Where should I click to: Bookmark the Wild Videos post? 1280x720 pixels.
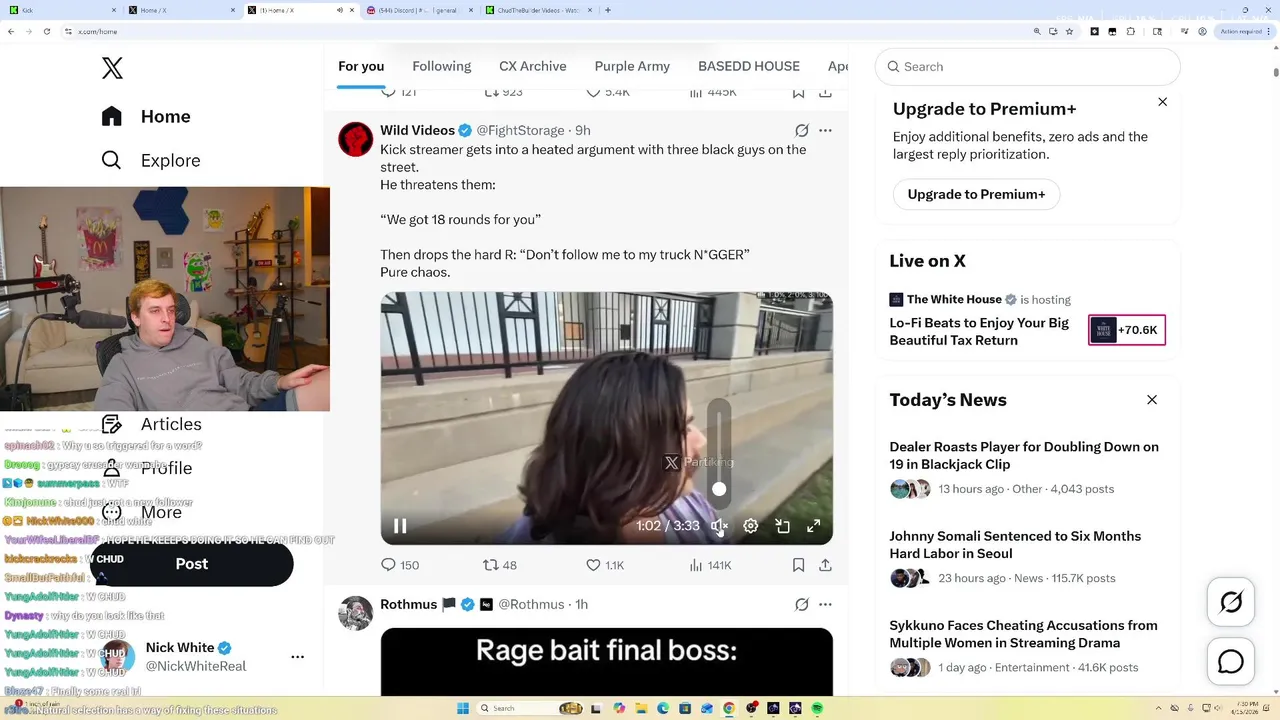(x=798, y=565)
